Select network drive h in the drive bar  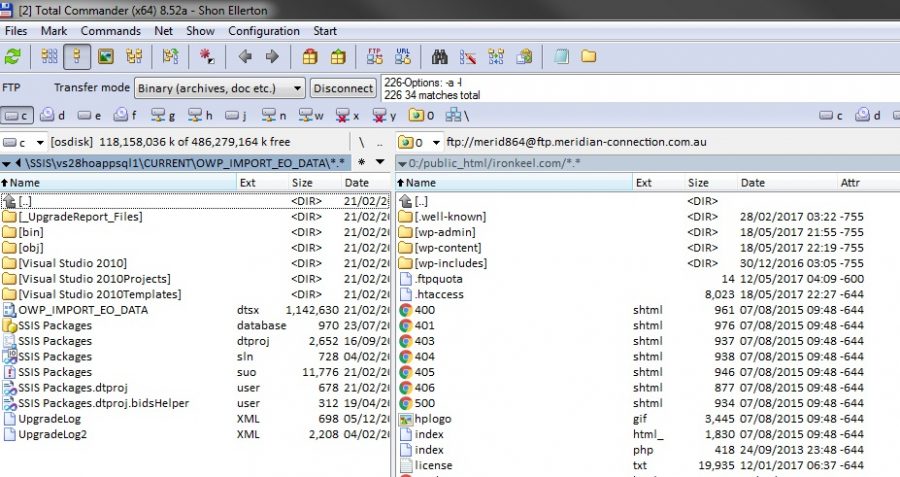click(200, 115)
